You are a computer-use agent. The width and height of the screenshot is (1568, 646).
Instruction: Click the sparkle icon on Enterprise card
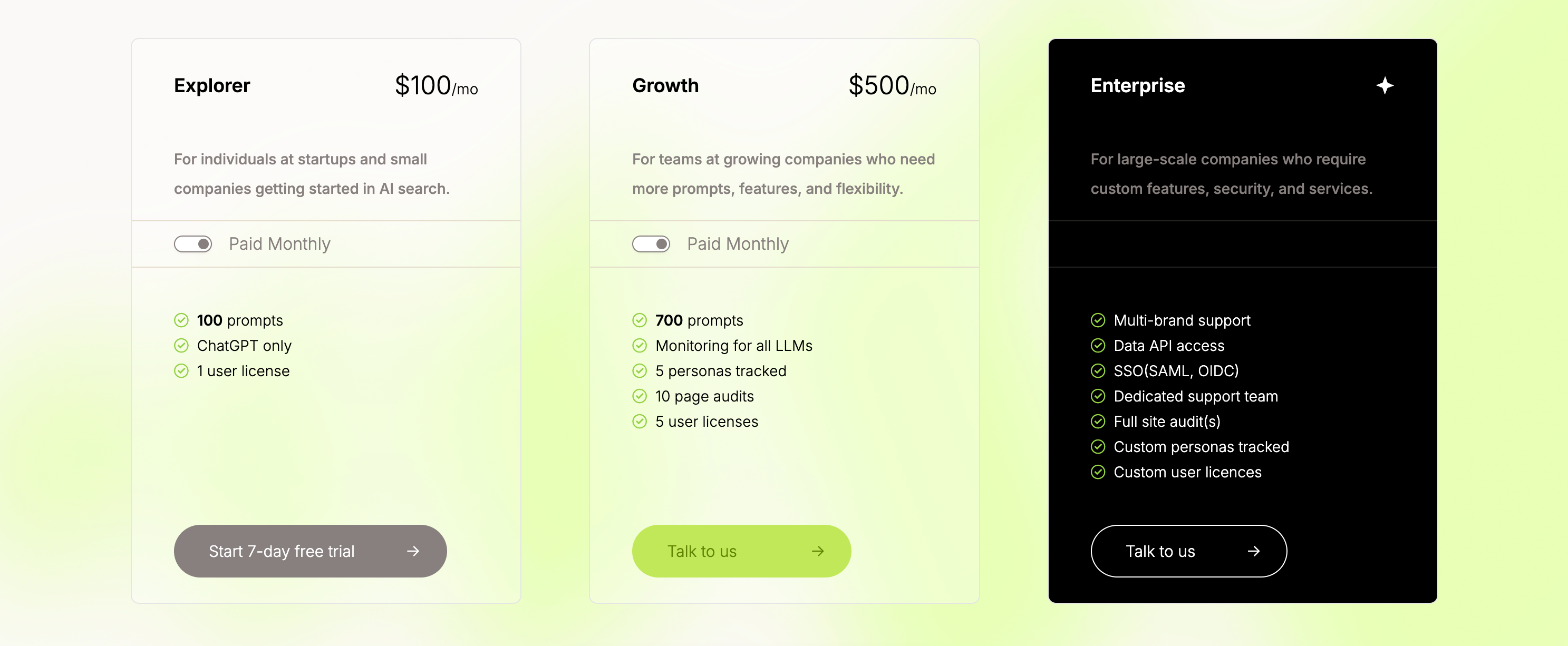1385,85
